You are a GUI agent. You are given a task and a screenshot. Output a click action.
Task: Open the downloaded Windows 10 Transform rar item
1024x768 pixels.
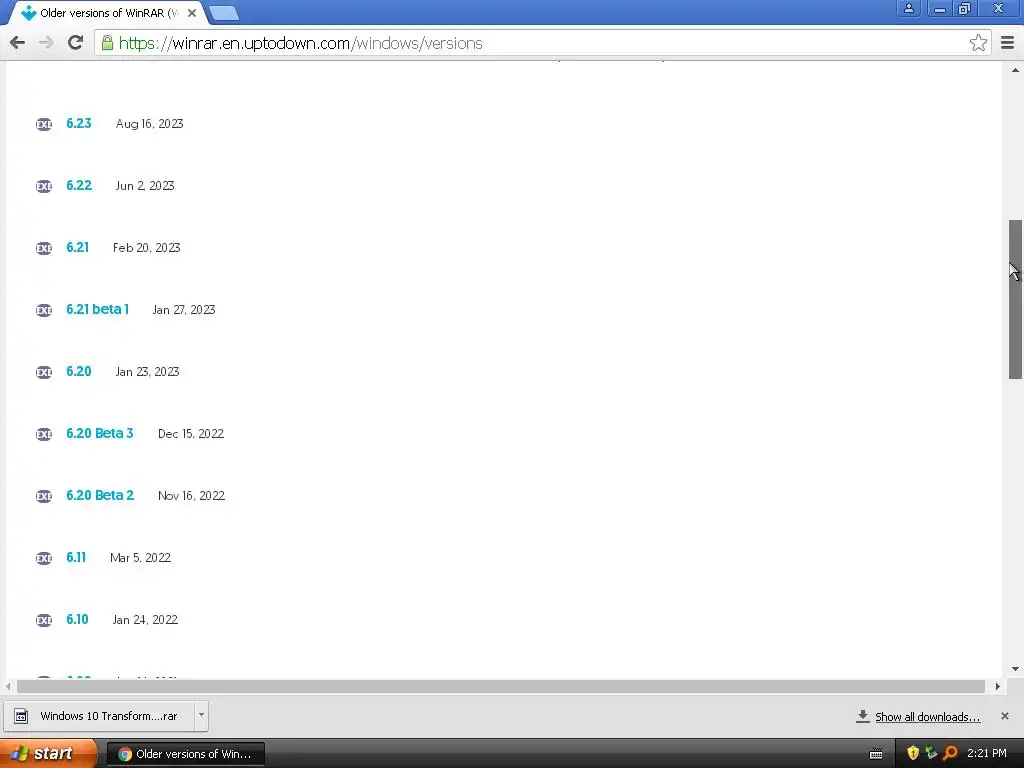click(100, 716)
